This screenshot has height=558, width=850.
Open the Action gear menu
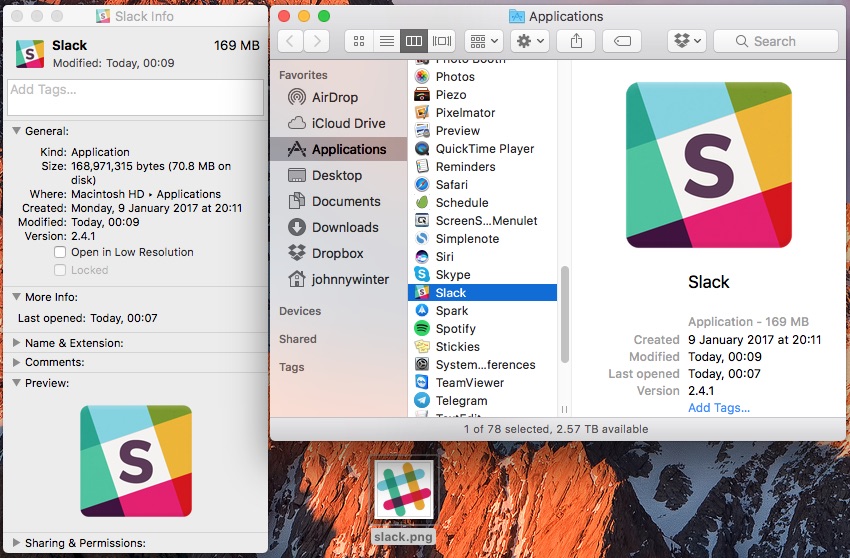pyautogui.click(x=530, y=41)
